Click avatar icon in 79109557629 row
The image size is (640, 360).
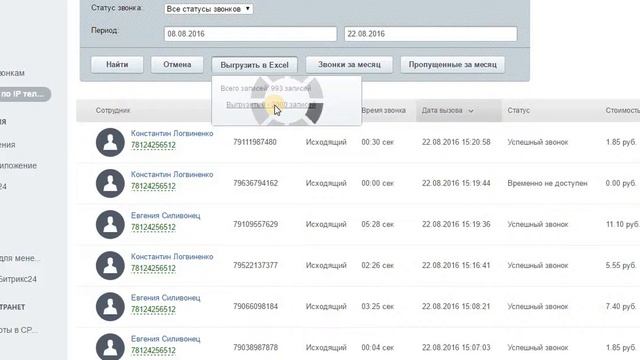coord(110,224)
